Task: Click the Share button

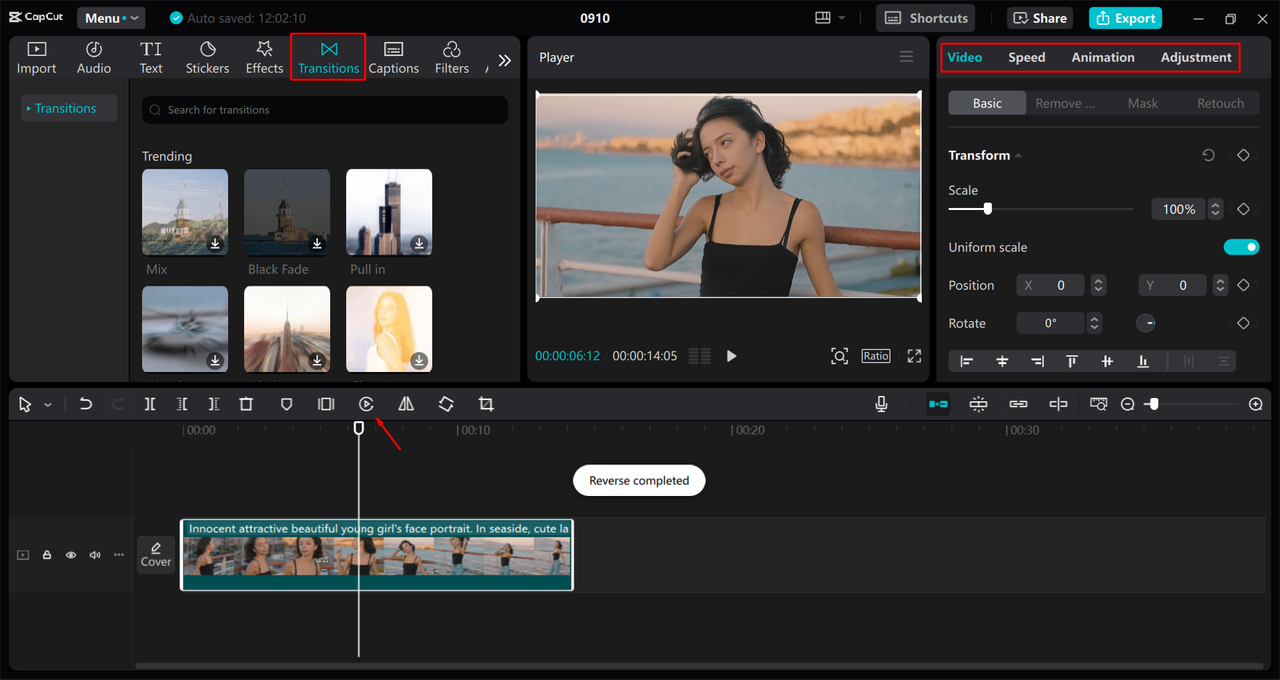Action: coord(1040,18)
